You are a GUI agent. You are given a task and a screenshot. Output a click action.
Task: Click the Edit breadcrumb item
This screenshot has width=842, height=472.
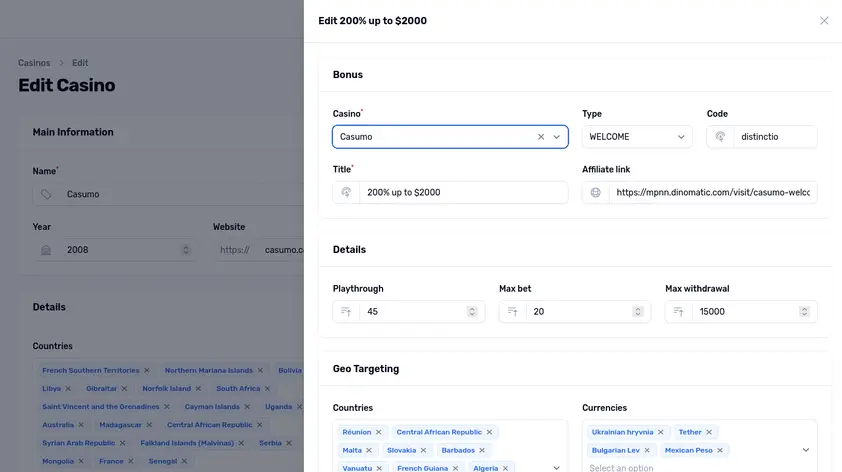[80, 63]
